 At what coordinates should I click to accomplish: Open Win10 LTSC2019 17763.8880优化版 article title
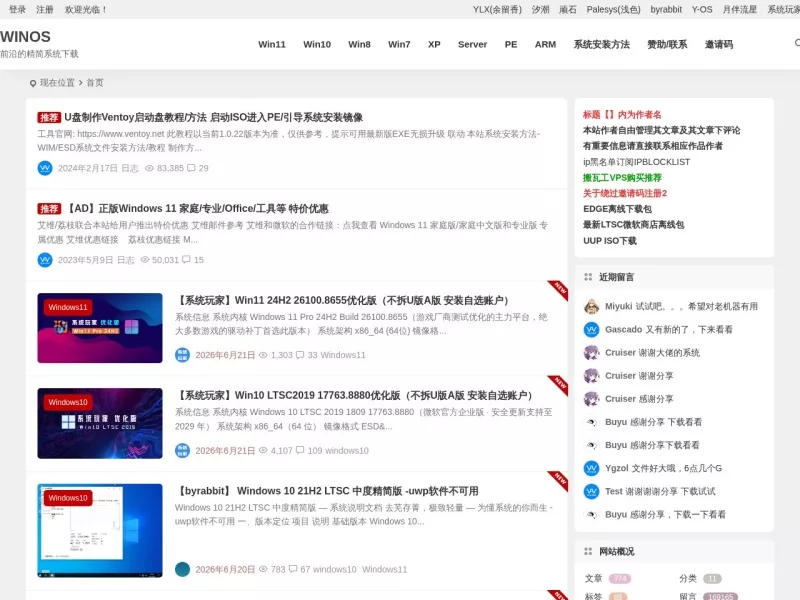(354, 395)
